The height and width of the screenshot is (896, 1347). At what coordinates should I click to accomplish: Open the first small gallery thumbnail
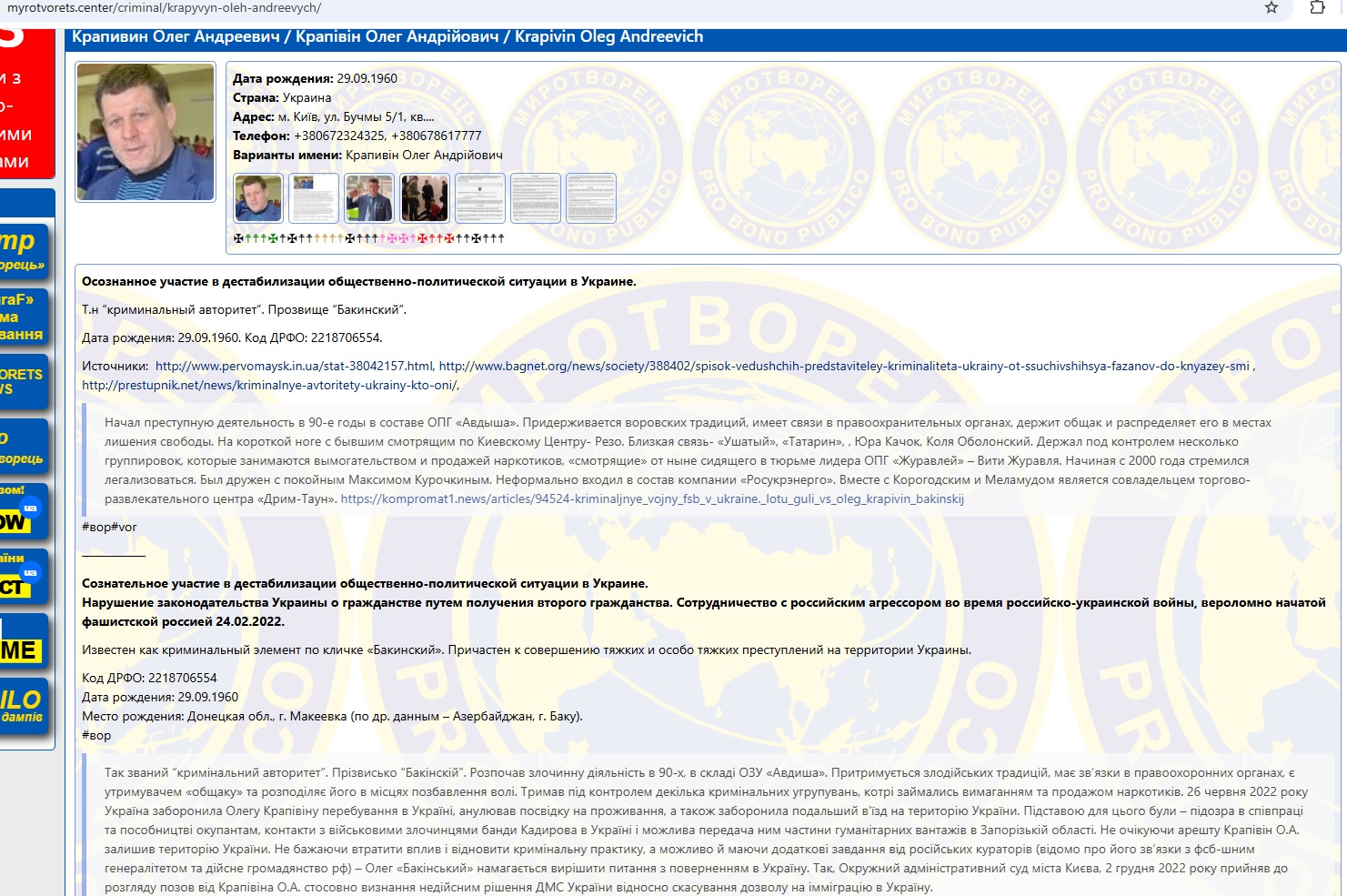258,198
